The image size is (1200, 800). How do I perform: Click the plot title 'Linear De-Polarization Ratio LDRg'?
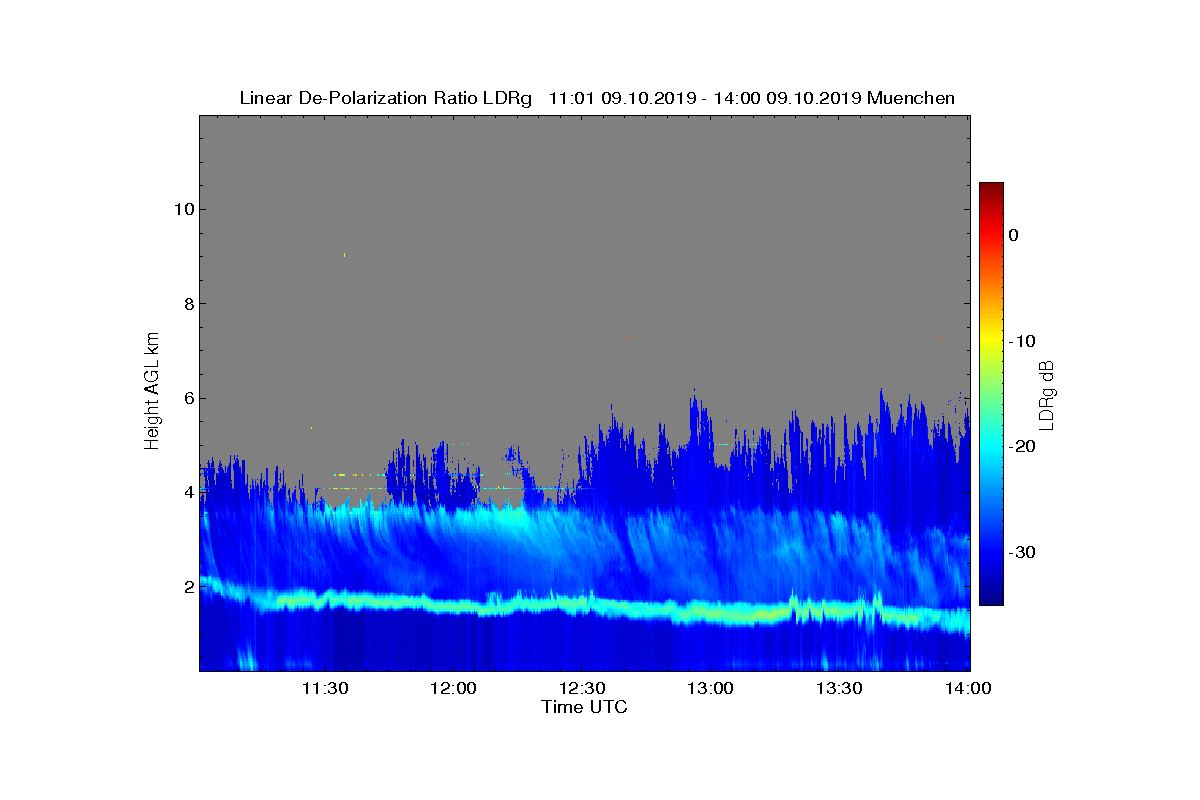388,98
